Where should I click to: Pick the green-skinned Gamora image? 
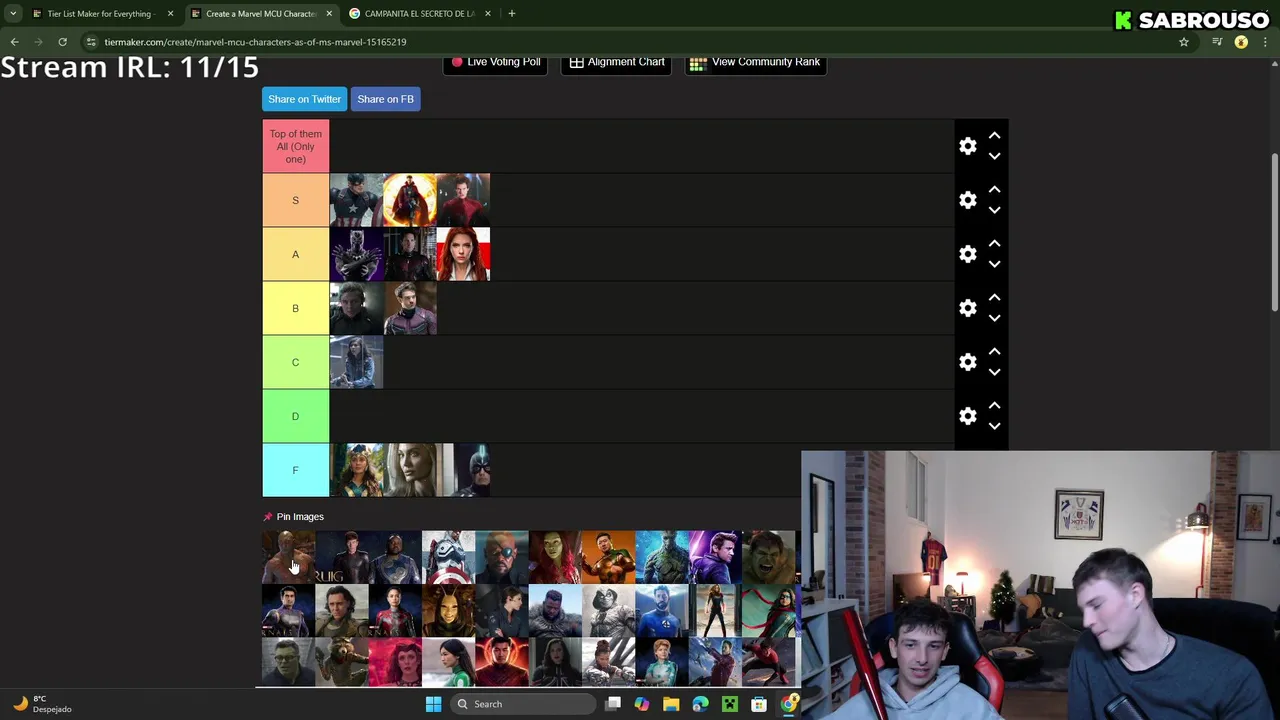[x=555, y=557]
